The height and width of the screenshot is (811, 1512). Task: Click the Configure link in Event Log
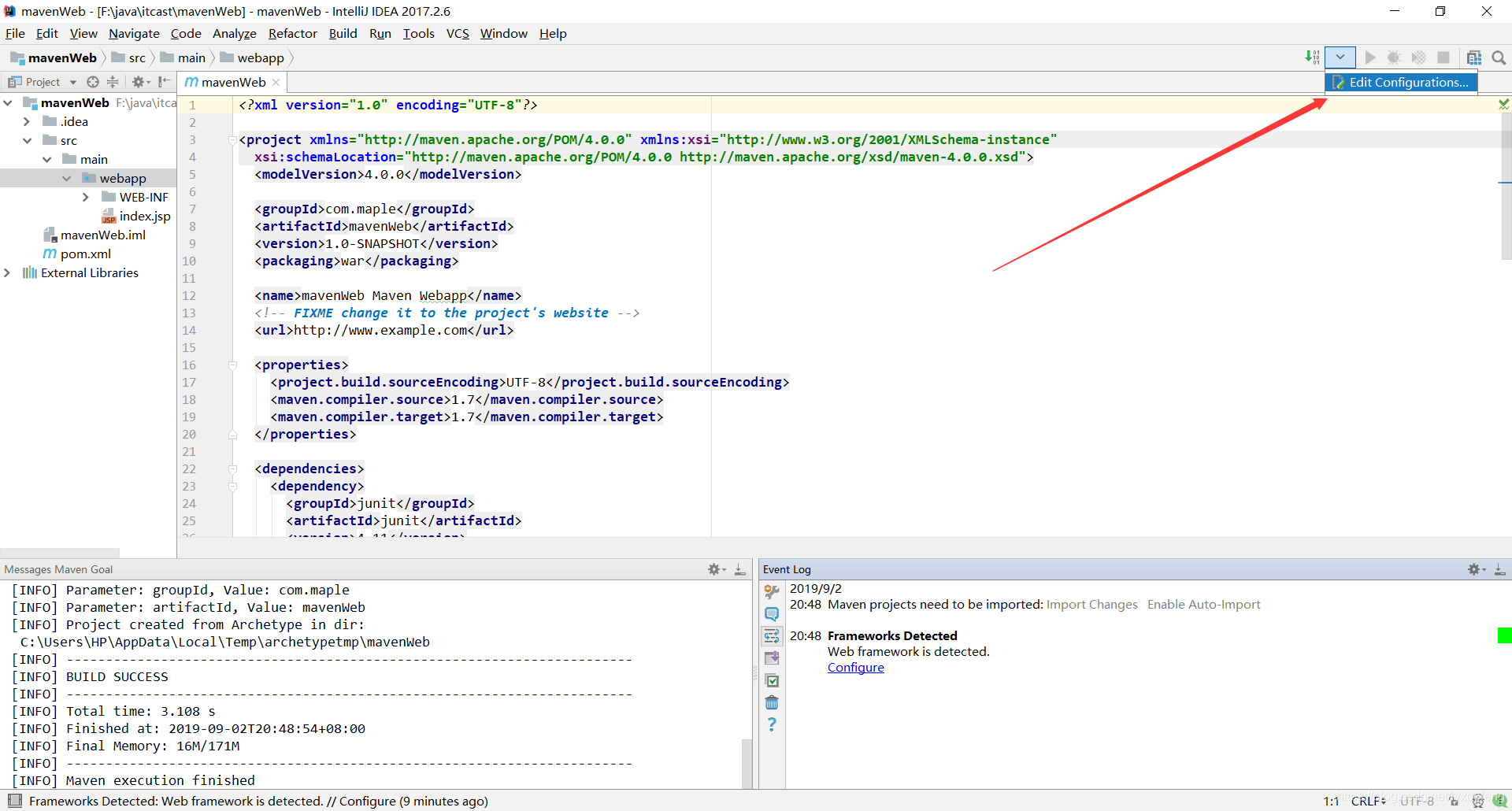(x=855, y=667)
